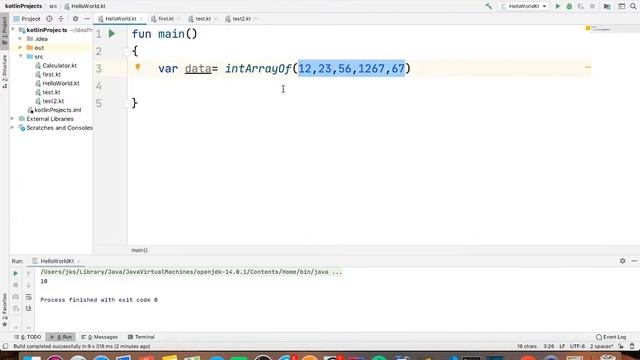640x360 pixels.
Task: Click the yellow inspection indicator square
Action: [x=588, y=28]
